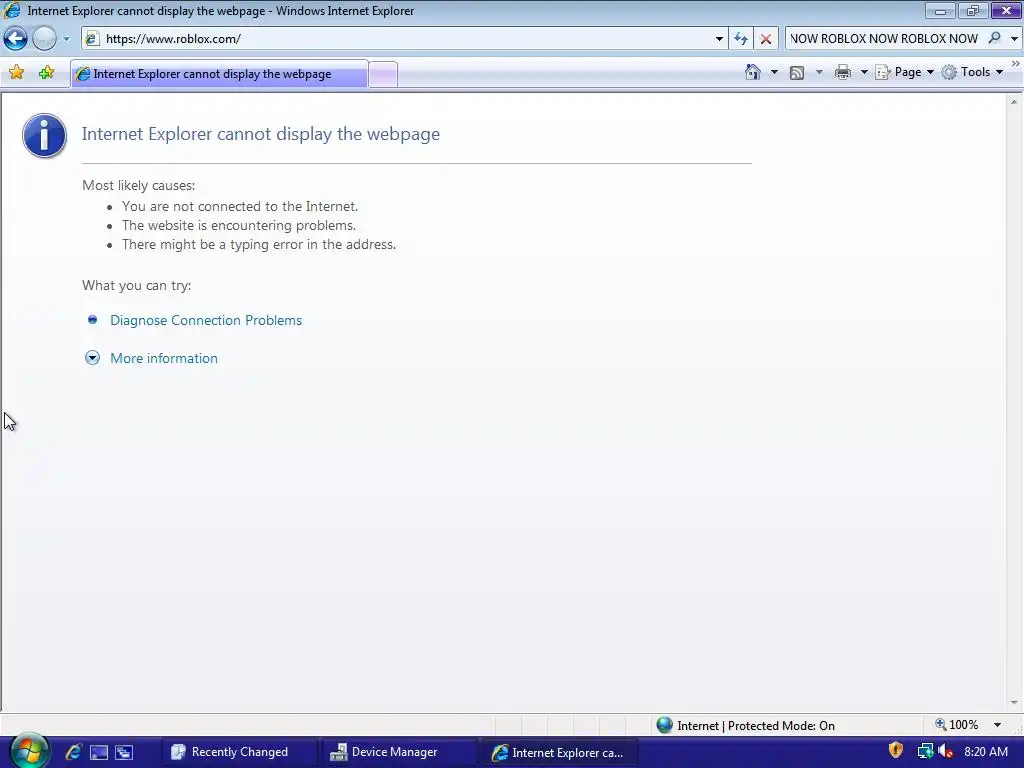Expand More information arrow button
This screenshot has height=768, width=1024.
pyautogui.click(x=92, y=358)
